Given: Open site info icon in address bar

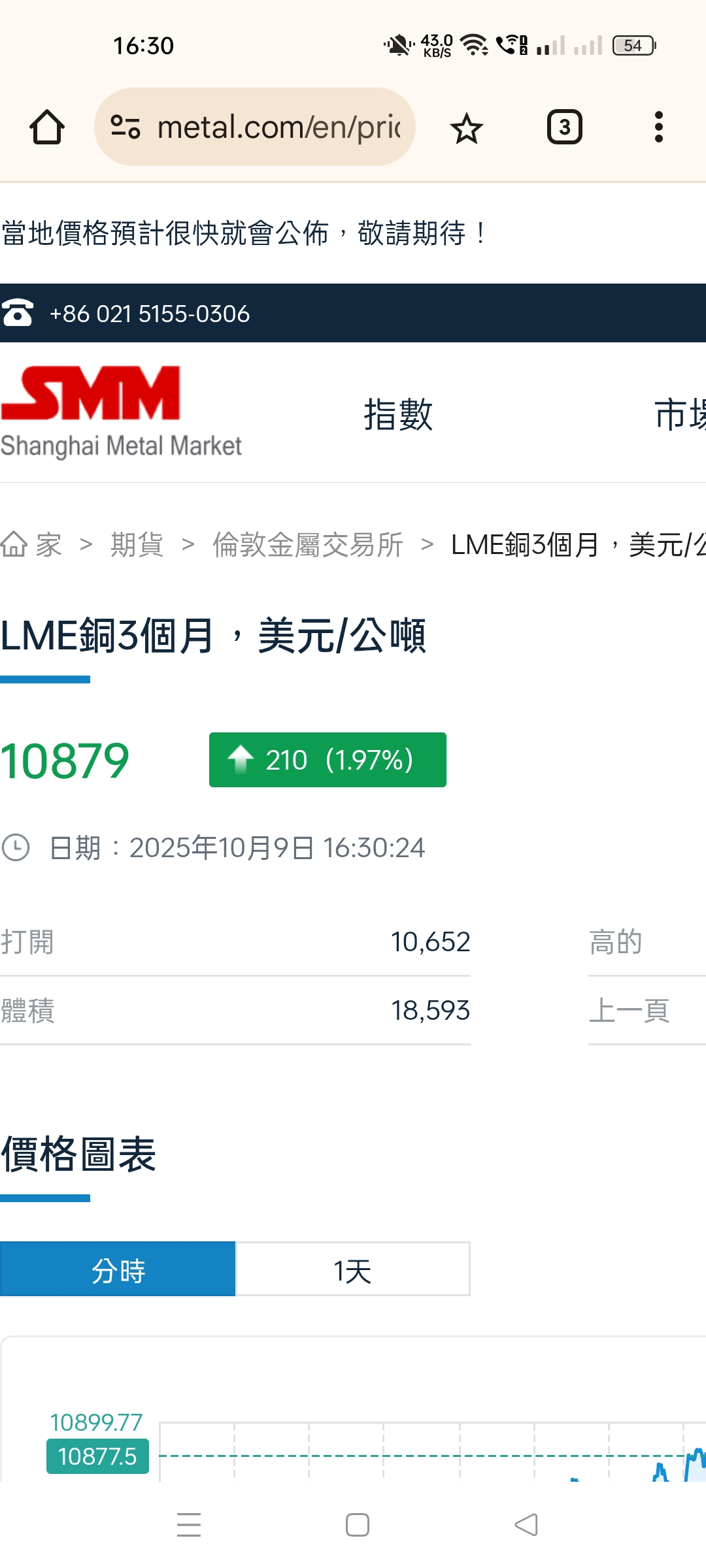Looking at the screenshot, I should pyautogui.click(x=126, y=127).
